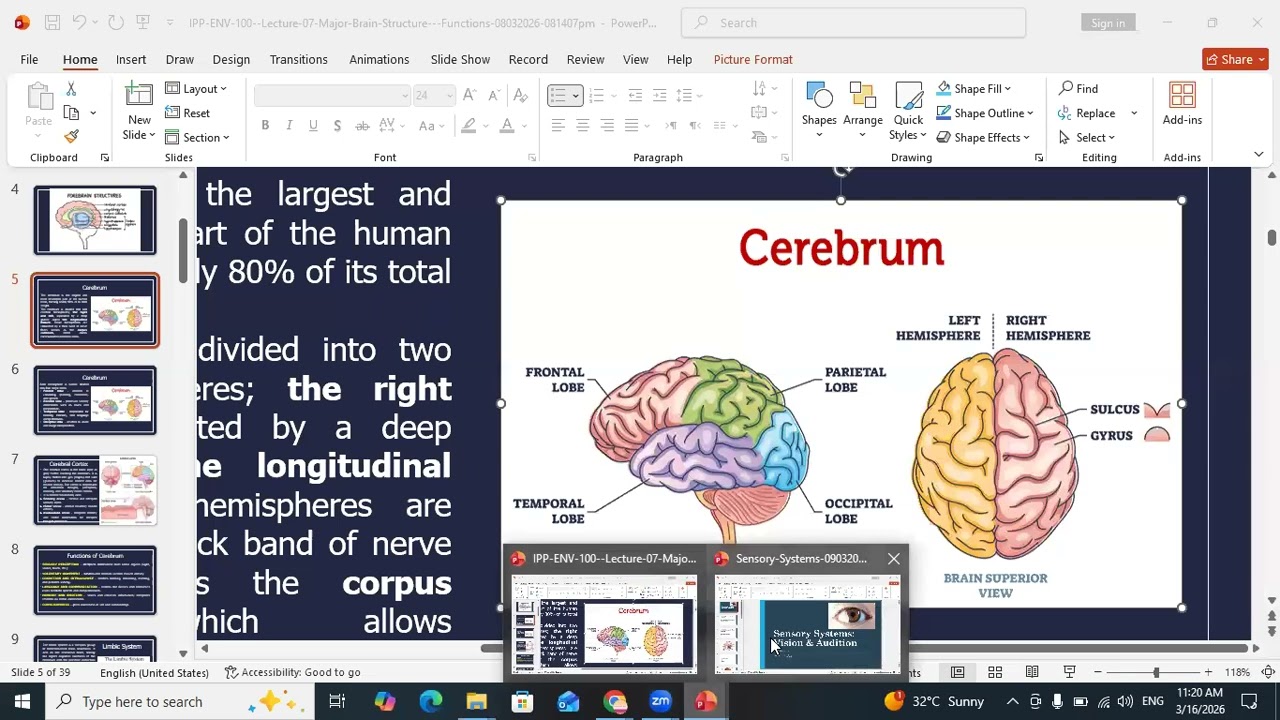Screen dimensions: 1280x720
Task: Open Select dropdown in Editing
Action: point(1087,137)
